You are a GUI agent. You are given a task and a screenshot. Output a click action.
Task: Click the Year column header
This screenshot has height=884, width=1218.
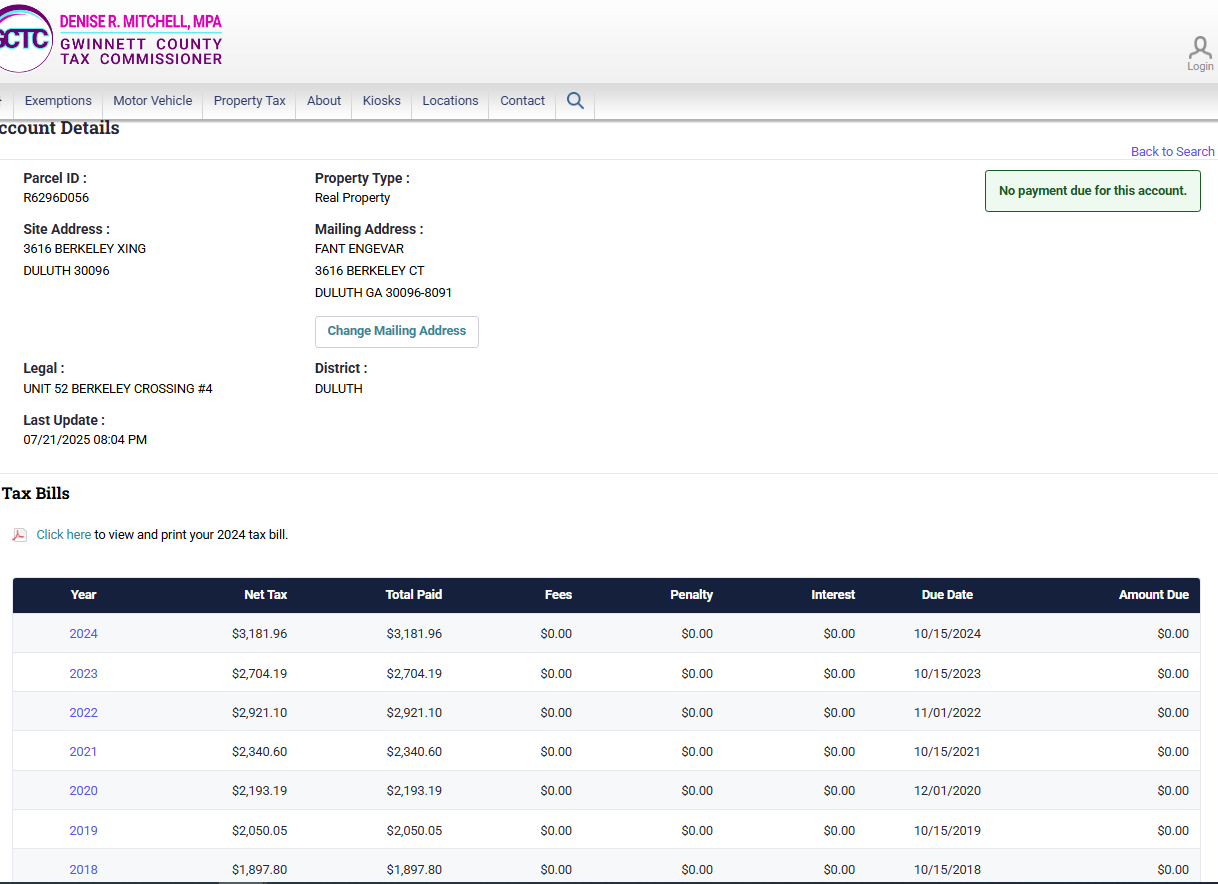(83, 595)
